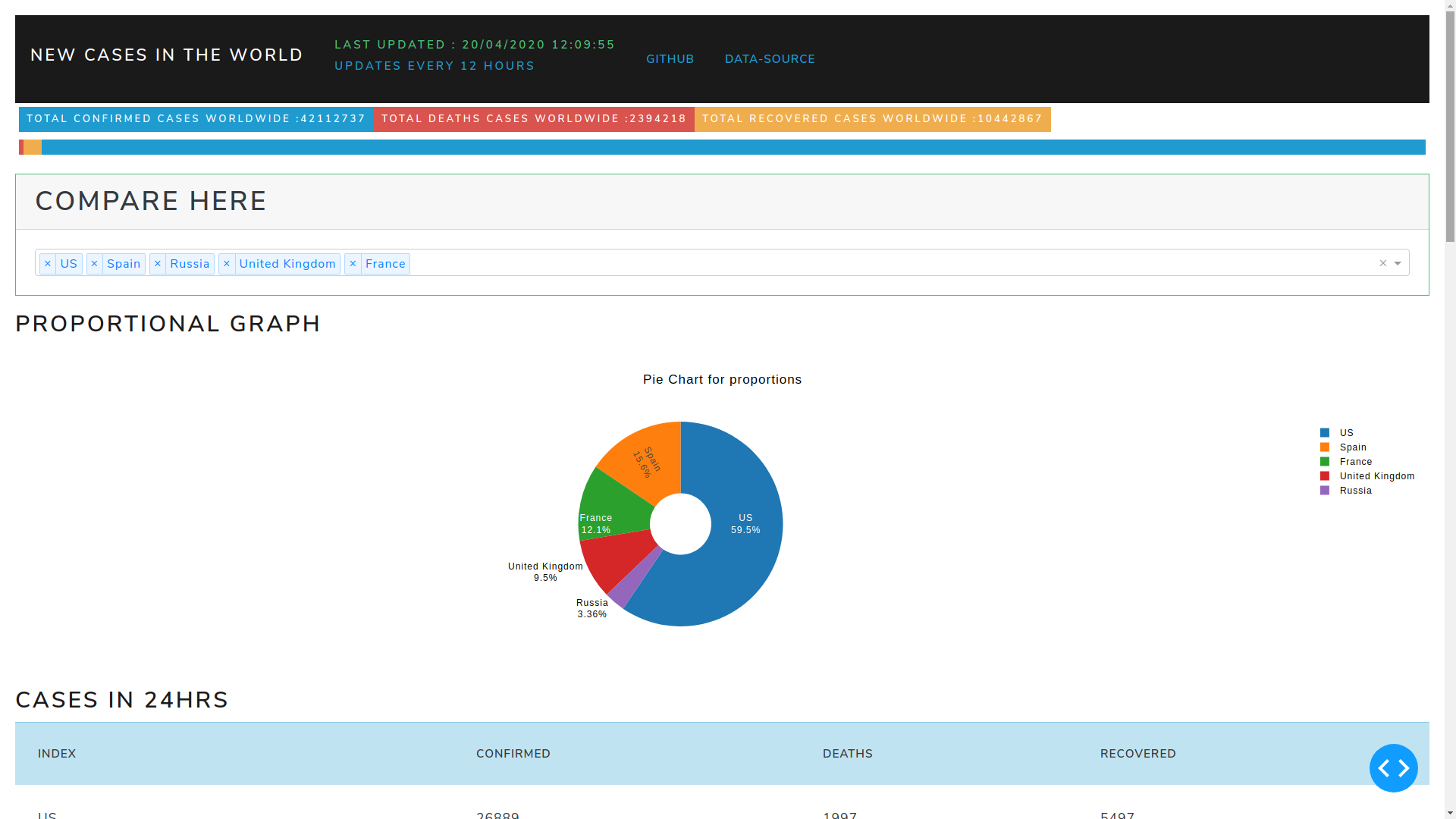Image resolution: width=1456 pixels, height=819 pixels.
Task: Click the purple Russia swatch in legend
Action: click(1325, 491)
